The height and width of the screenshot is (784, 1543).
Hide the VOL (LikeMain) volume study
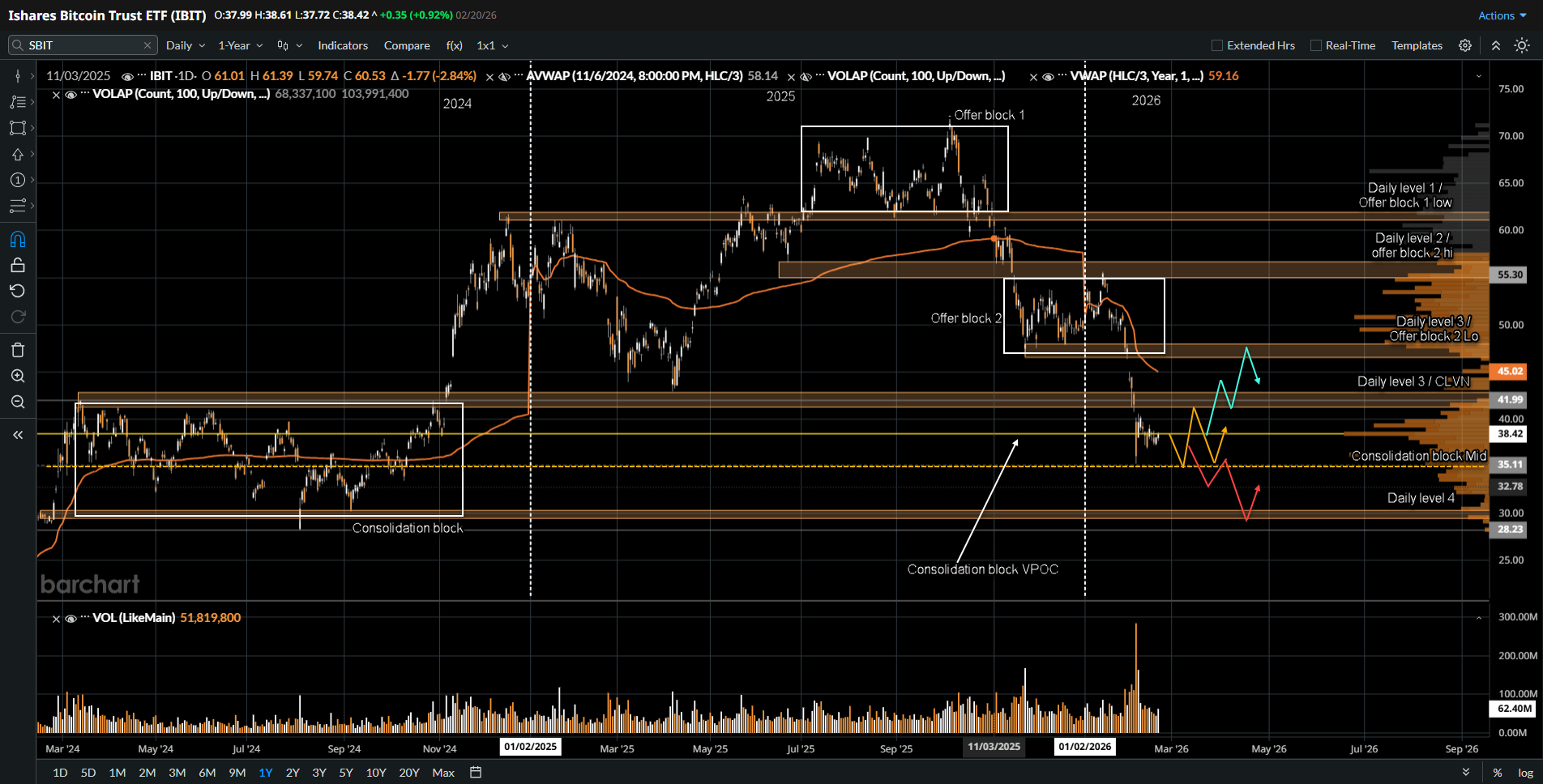(x=71, y=619)
